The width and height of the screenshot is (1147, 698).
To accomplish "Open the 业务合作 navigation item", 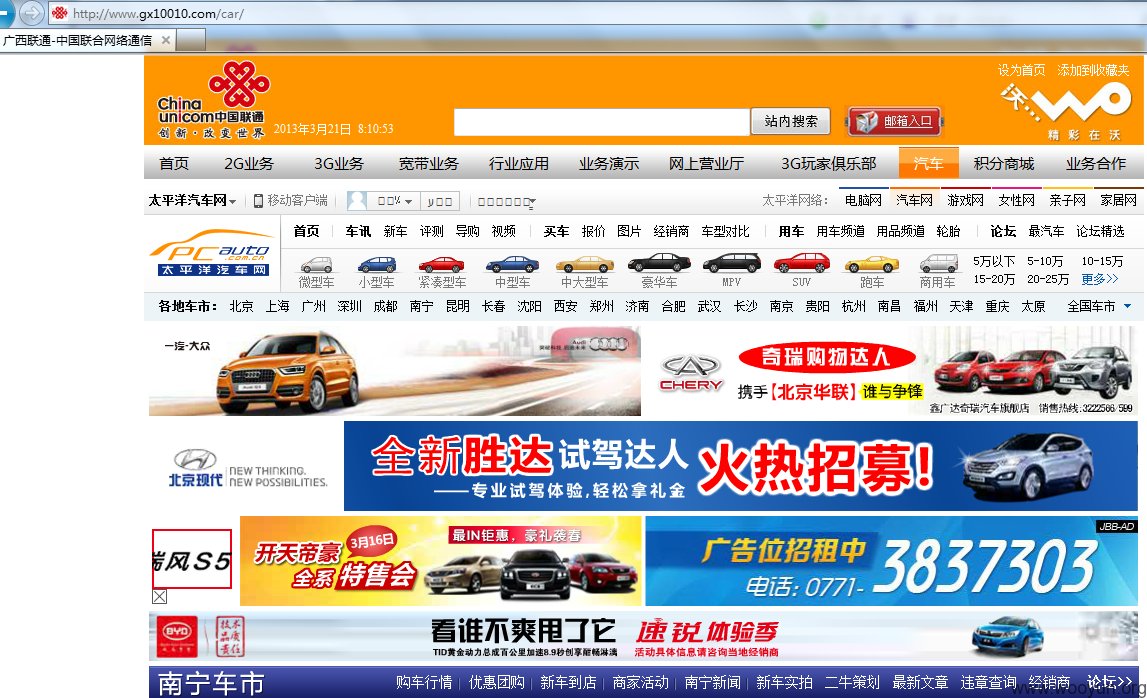I will point(1096,164).
